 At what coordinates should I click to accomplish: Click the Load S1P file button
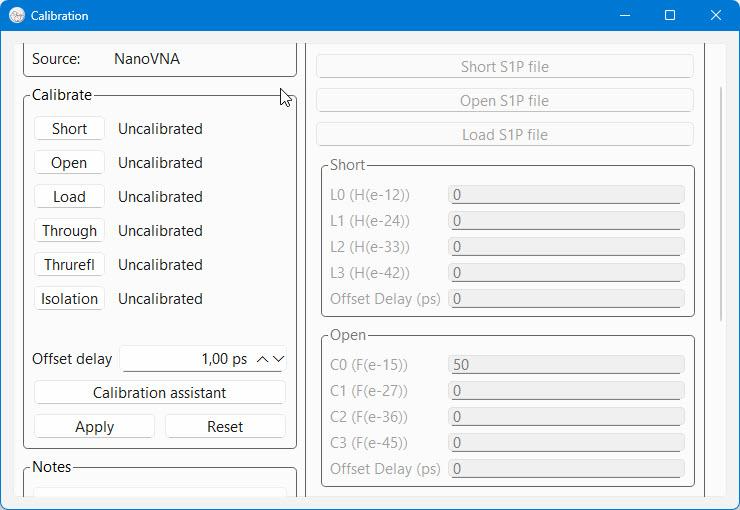tap(505, 134)
